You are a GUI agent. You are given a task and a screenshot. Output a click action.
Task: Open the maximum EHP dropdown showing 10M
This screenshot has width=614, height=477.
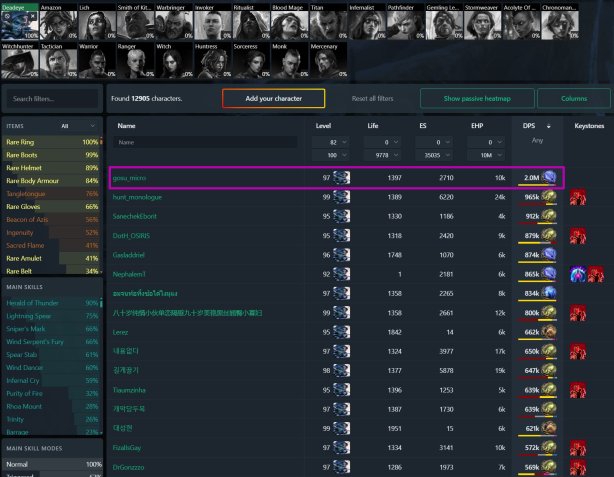coord(486,155)
